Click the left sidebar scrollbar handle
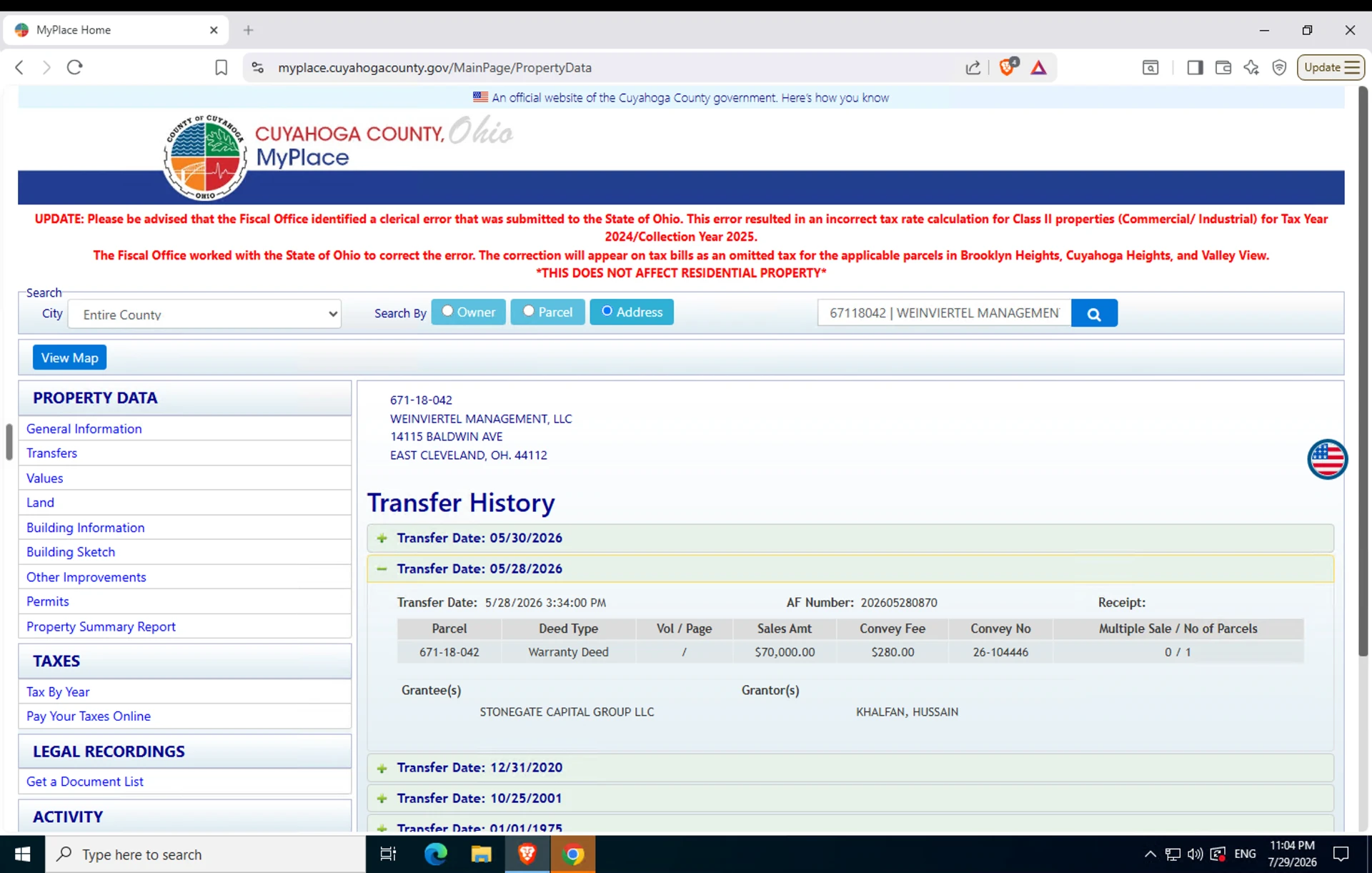This screenshot has width=1372, height=873. click(9, 442)
